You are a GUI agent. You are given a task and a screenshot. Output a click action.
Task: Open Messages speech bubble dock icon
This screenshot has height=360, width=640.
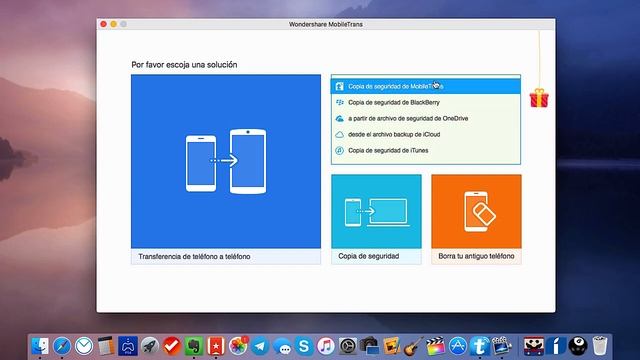point(282,346)
